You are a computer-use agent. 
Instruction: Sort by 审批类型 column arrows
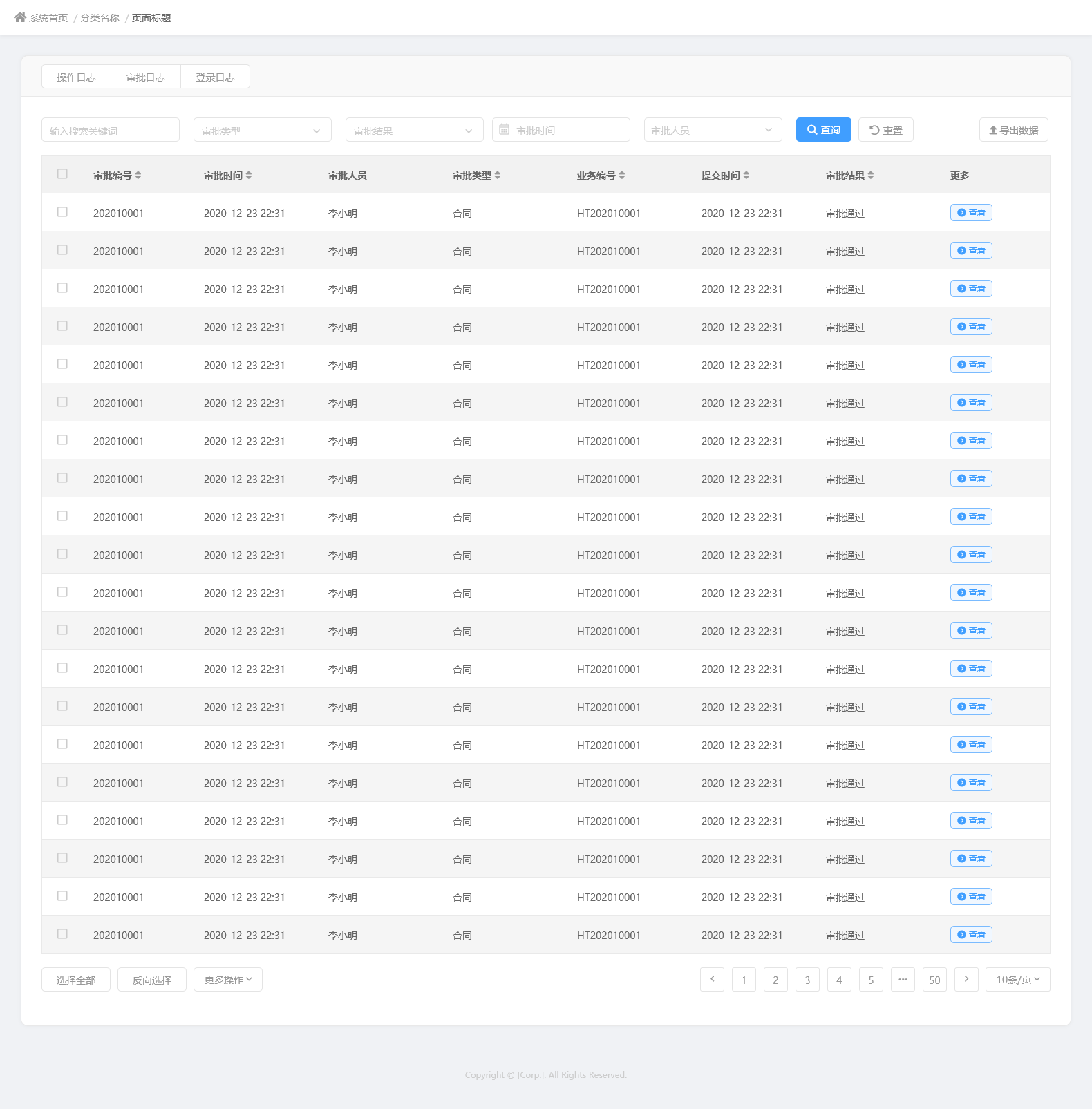point(498,176)
